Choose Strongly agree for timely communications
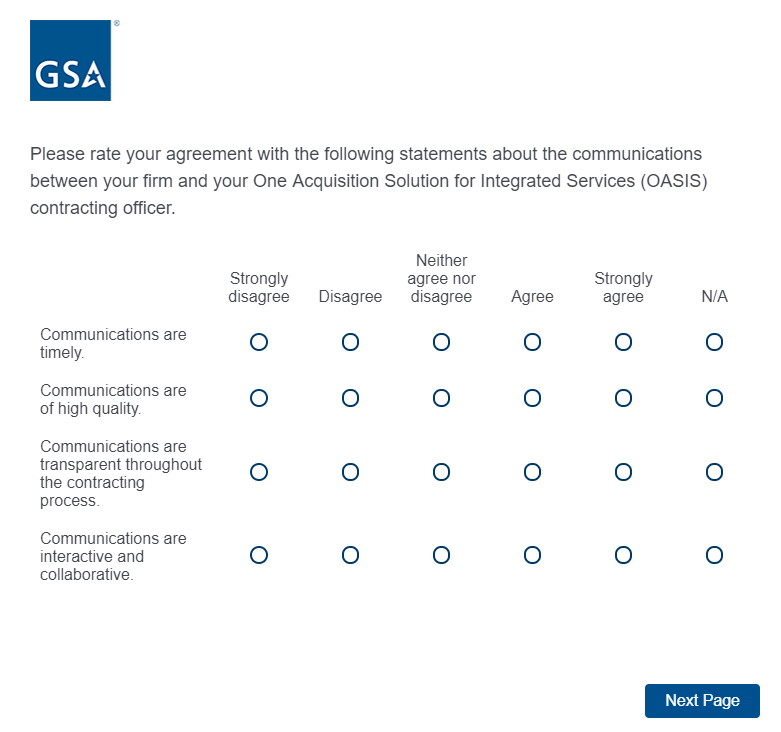 click(623, 342)
